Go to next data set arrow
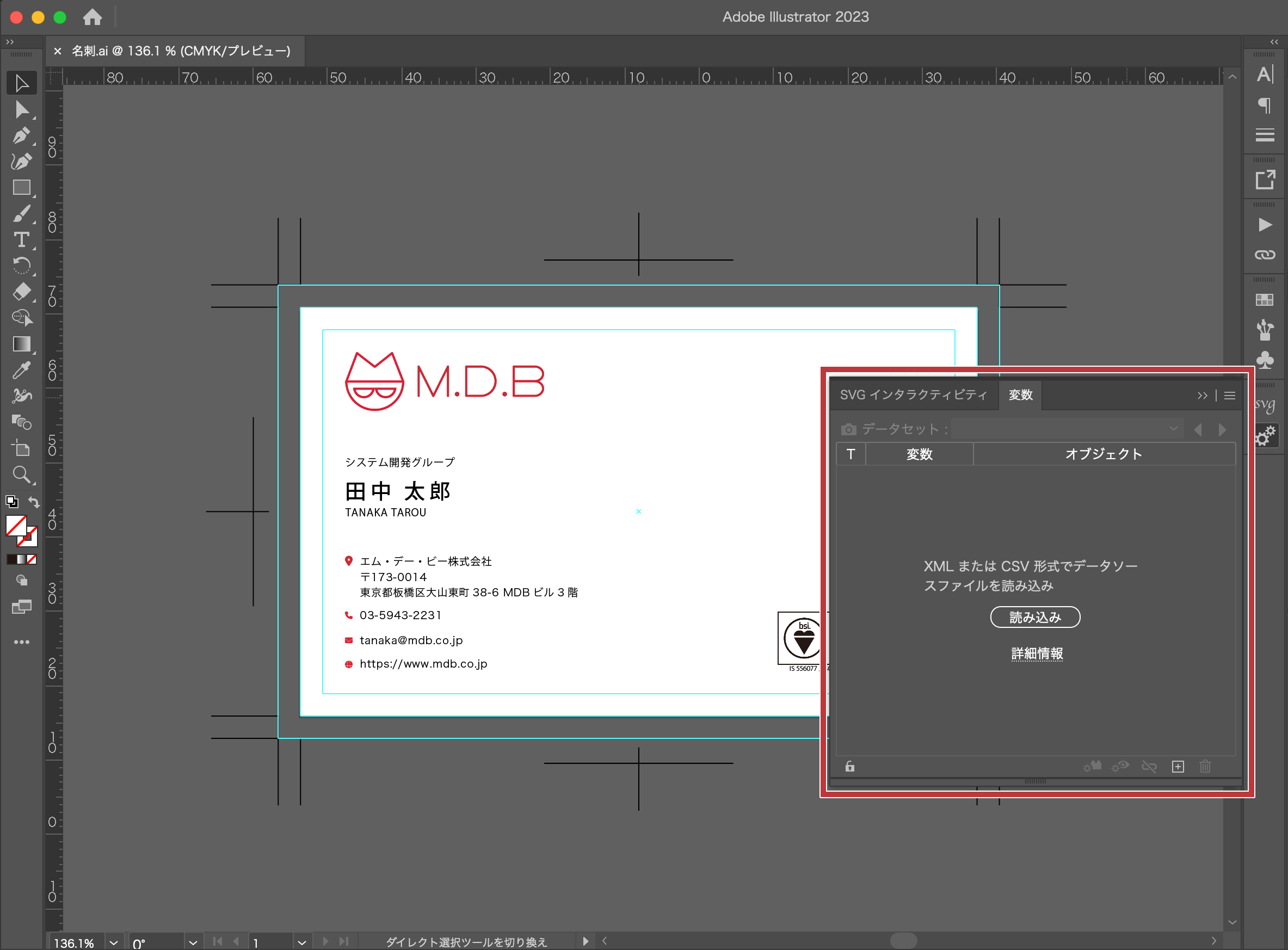Screen dimensions: 1288x950 click(1223, 430)
